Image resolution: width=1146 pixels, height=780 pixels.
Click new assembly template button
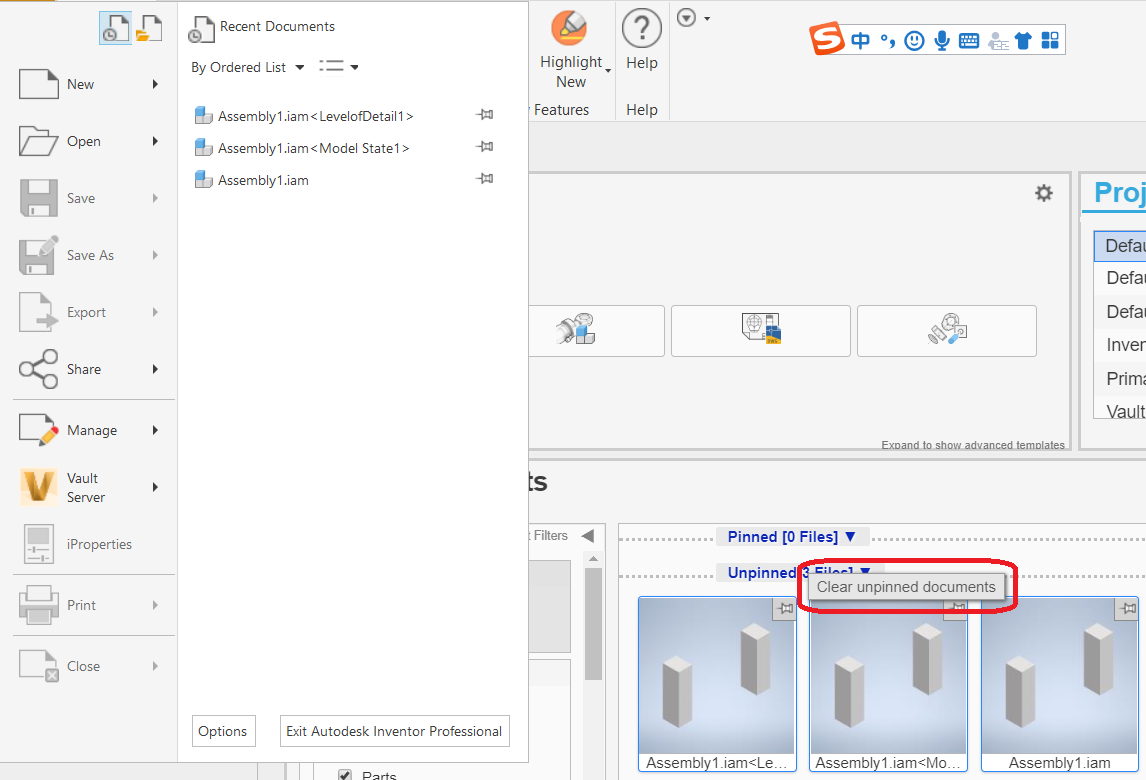point(596,330)
